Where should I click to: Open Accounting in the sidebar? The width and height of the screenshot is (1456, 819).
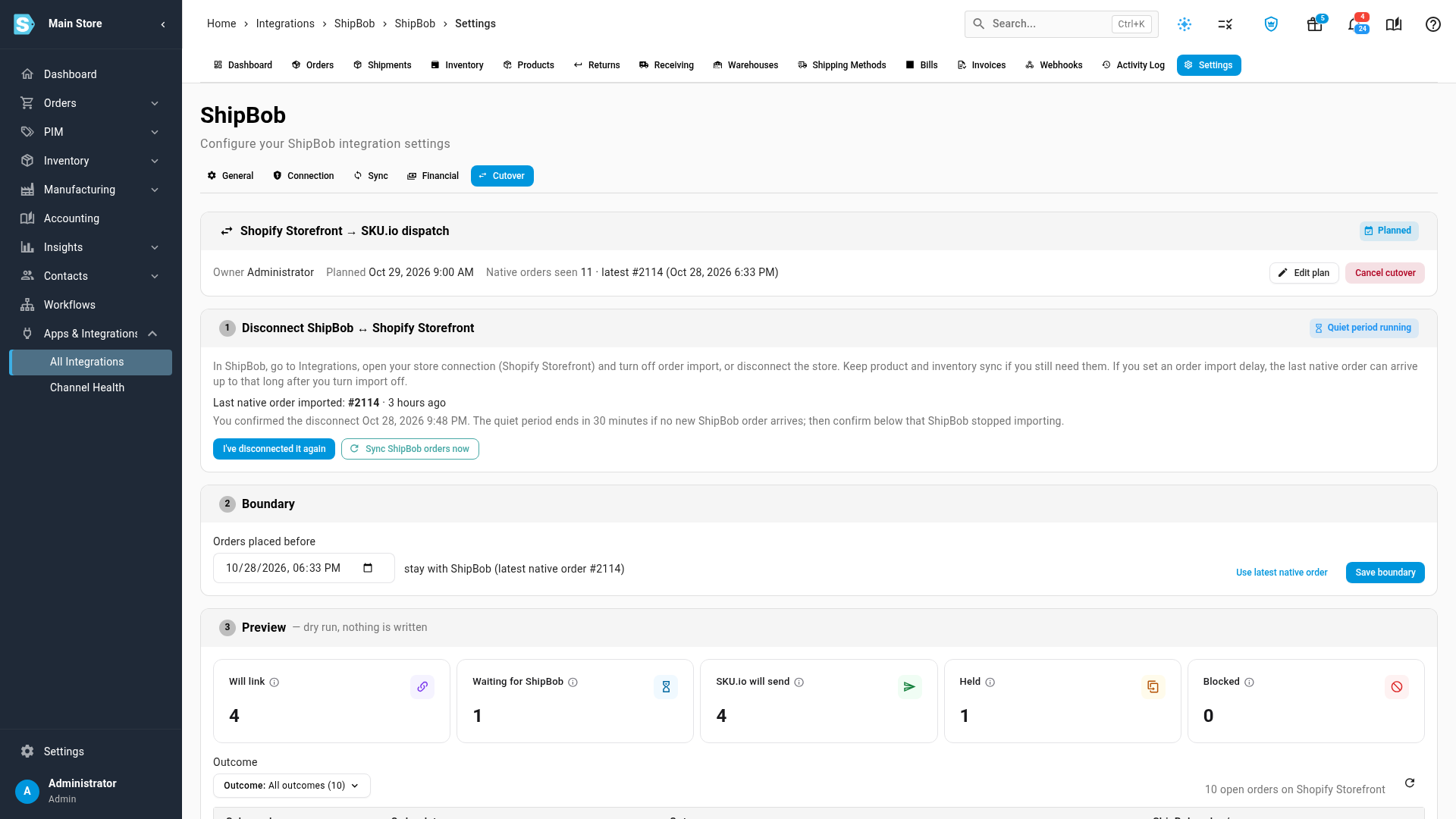coord(91,218)
